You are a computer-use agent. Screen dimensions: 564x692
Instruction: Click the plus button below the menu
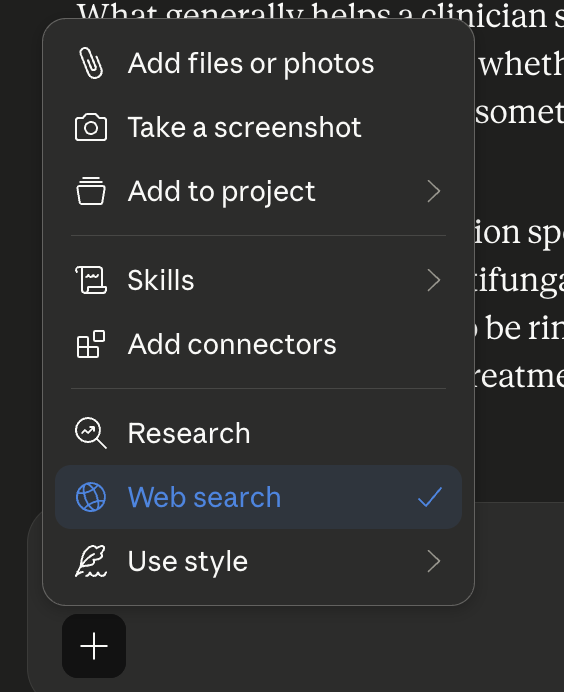coord(94,646)
